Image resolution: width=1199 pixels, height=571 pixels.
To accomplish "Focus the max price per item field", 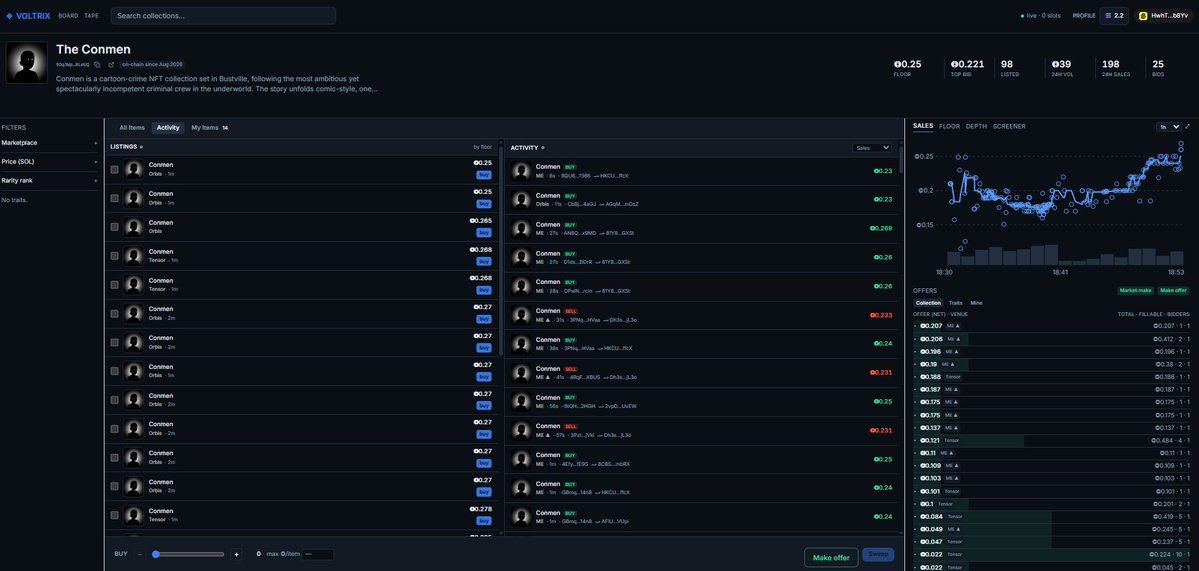I will point(317,554).
